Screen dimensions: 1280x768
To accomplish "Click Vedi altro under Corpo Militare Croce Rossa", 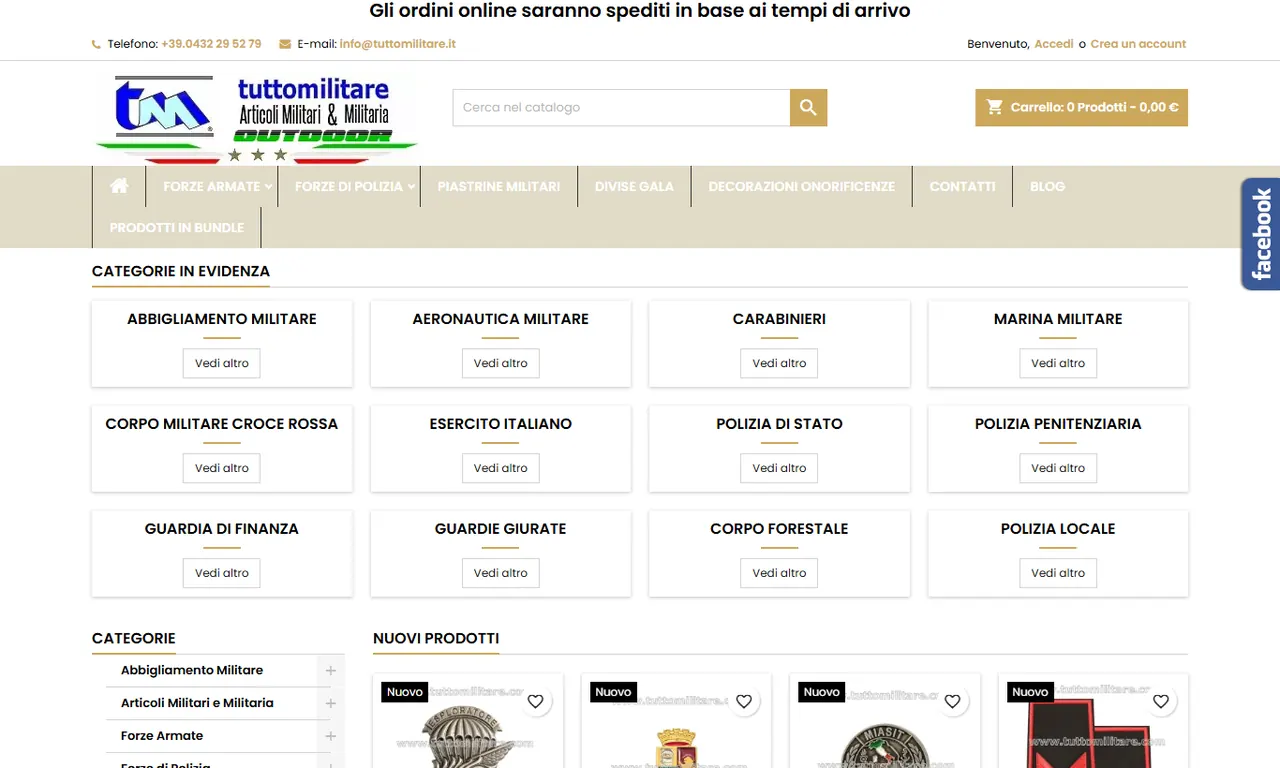I will click(222, 468).
